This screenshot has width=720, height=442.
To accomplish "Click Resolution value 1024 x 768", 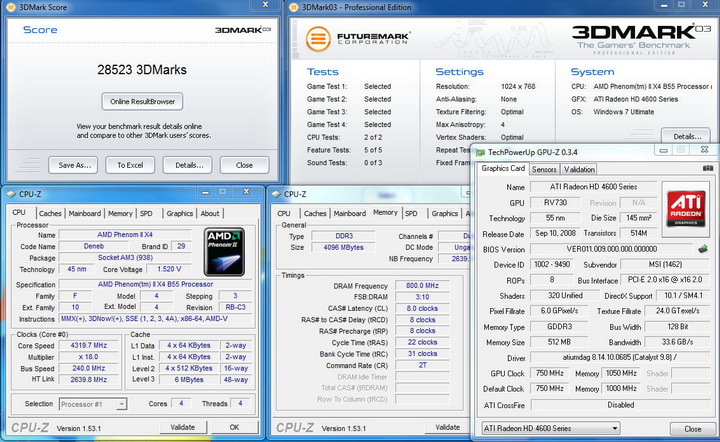I will tap(518, 86).
